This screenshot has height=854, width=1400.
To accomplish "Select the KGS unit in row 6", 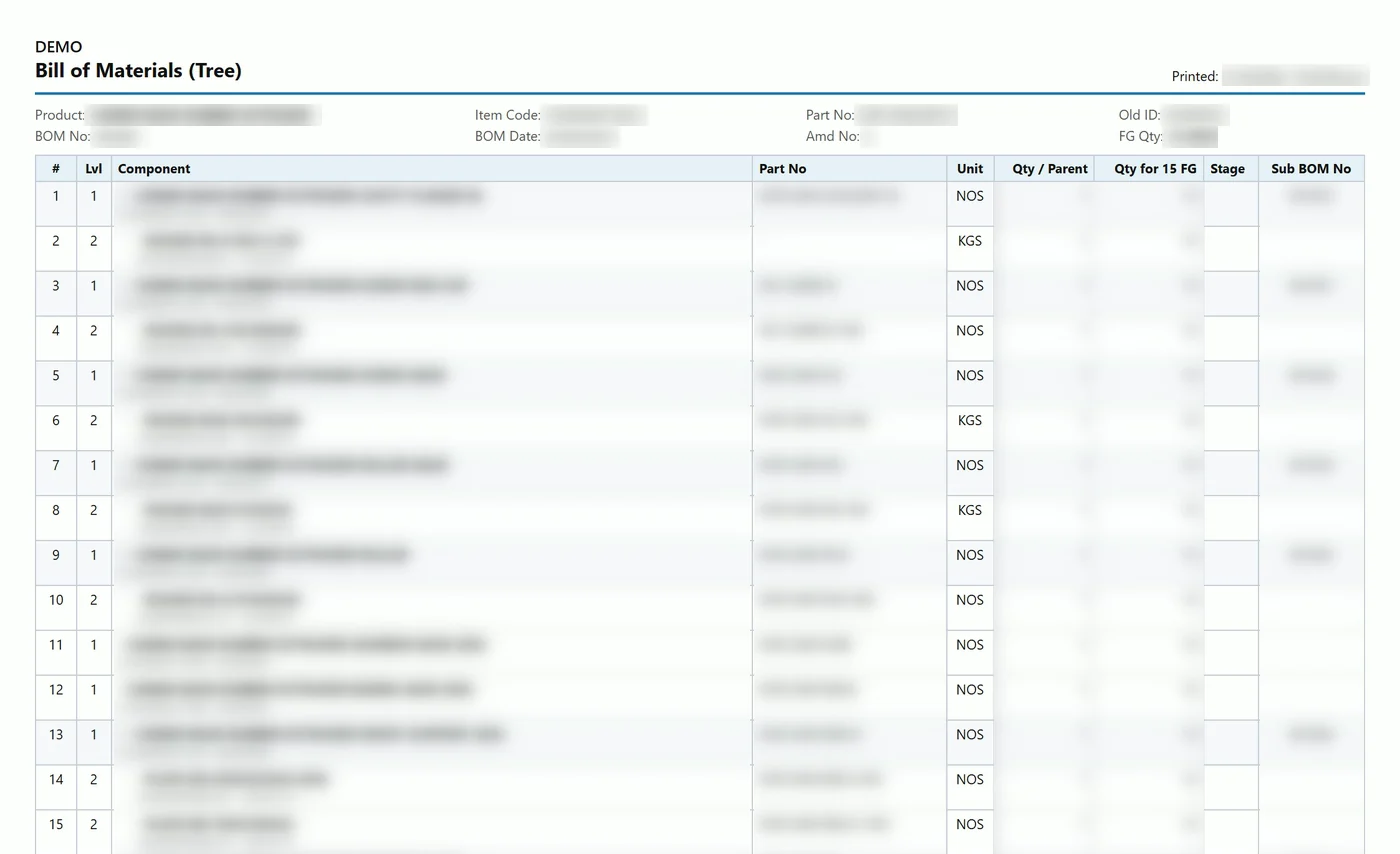I will tap(970, 421).
